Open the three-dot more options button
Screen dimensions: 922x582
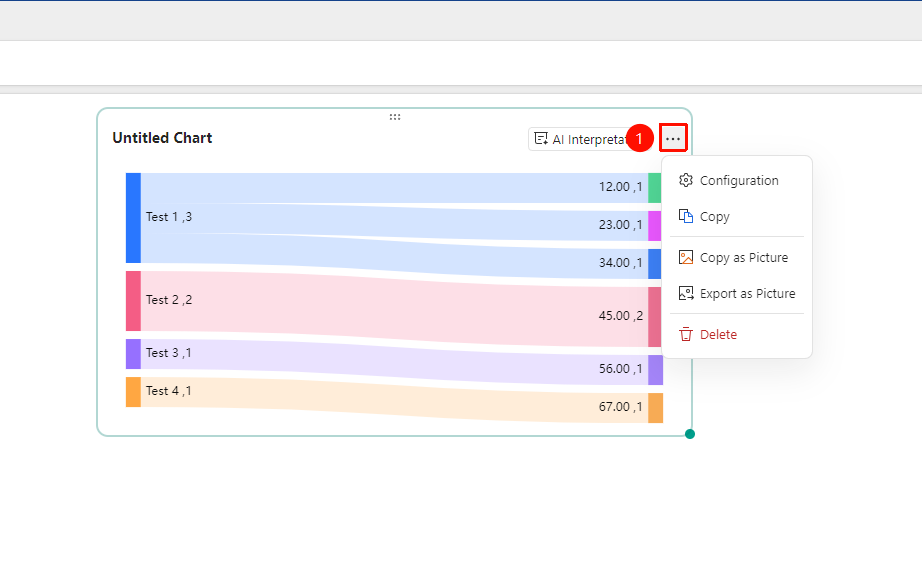pos(673,139)
